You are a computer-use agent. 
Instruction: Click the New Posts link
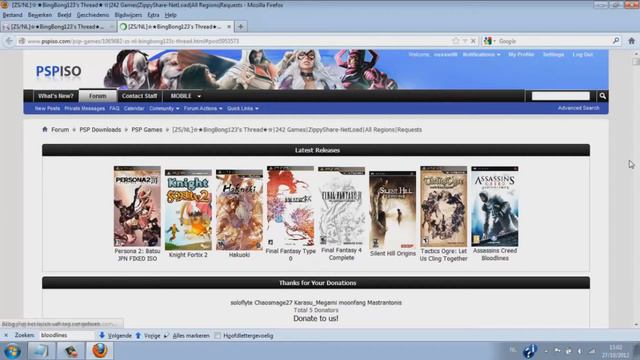pos(47,109)
